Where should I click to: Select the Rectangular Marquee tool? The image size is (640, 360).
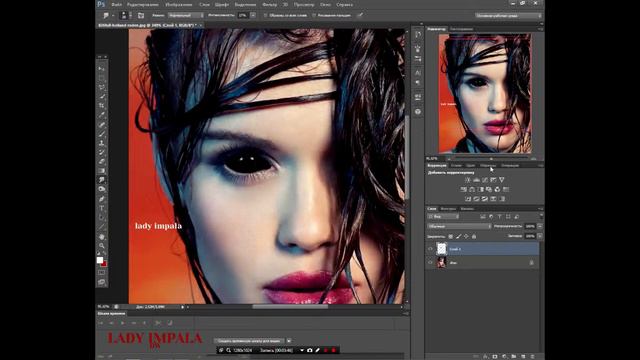pyautogui.click(x=102, y=78)
